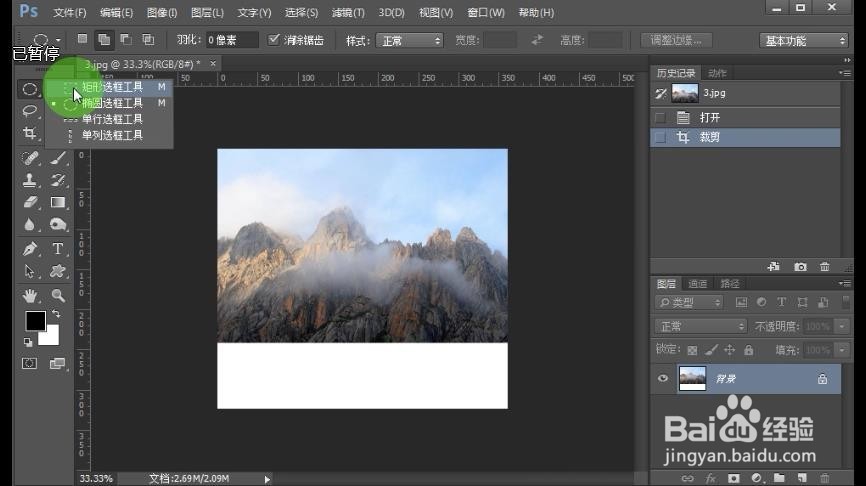
Task: Switch to the 通道 tab
Action: tap(698, 283)
